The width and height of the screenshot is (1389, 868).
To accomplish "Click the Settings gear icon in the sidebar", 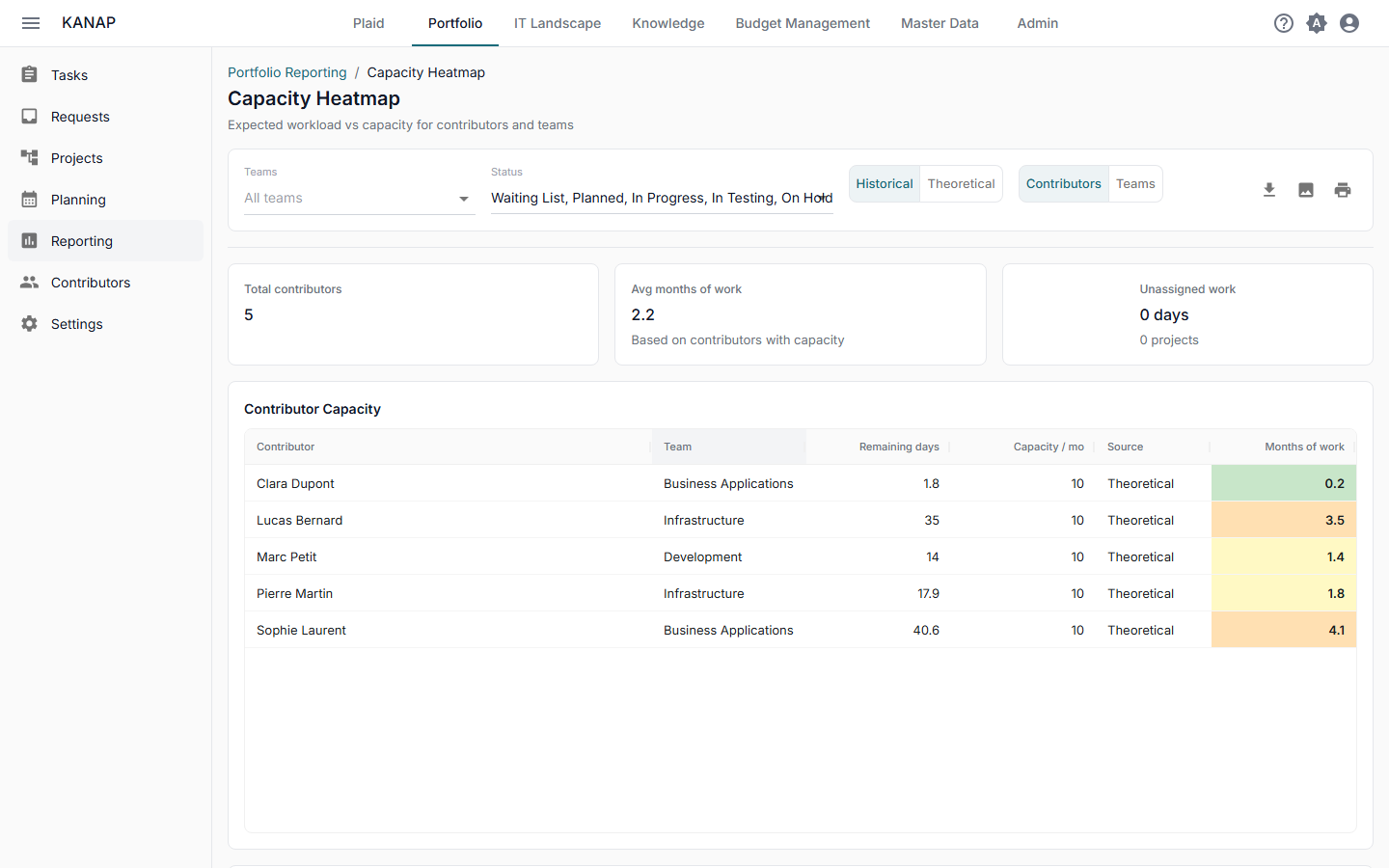I will (30, 323).
